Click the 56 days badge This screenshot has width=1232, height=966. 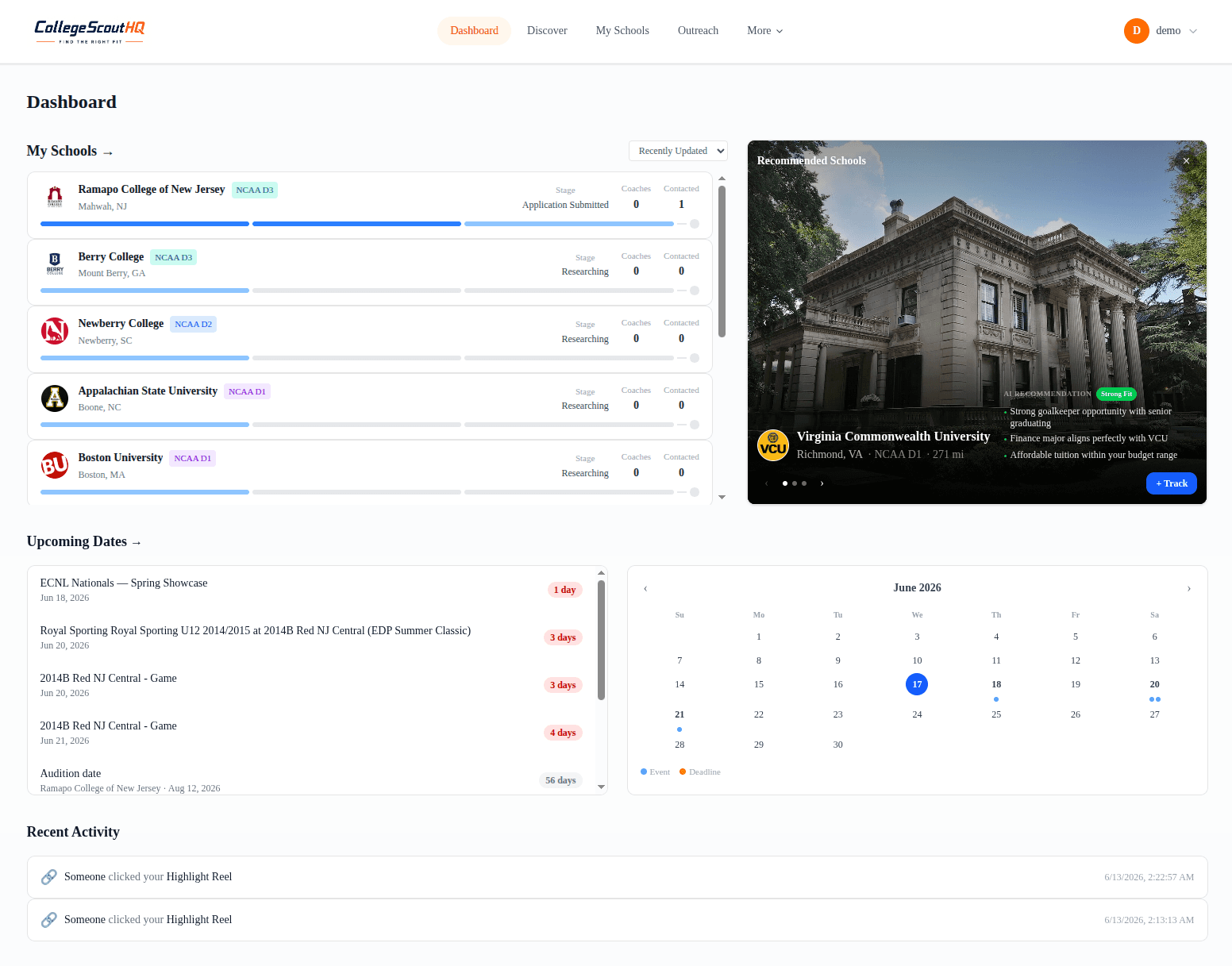click(x=560, y=780)
